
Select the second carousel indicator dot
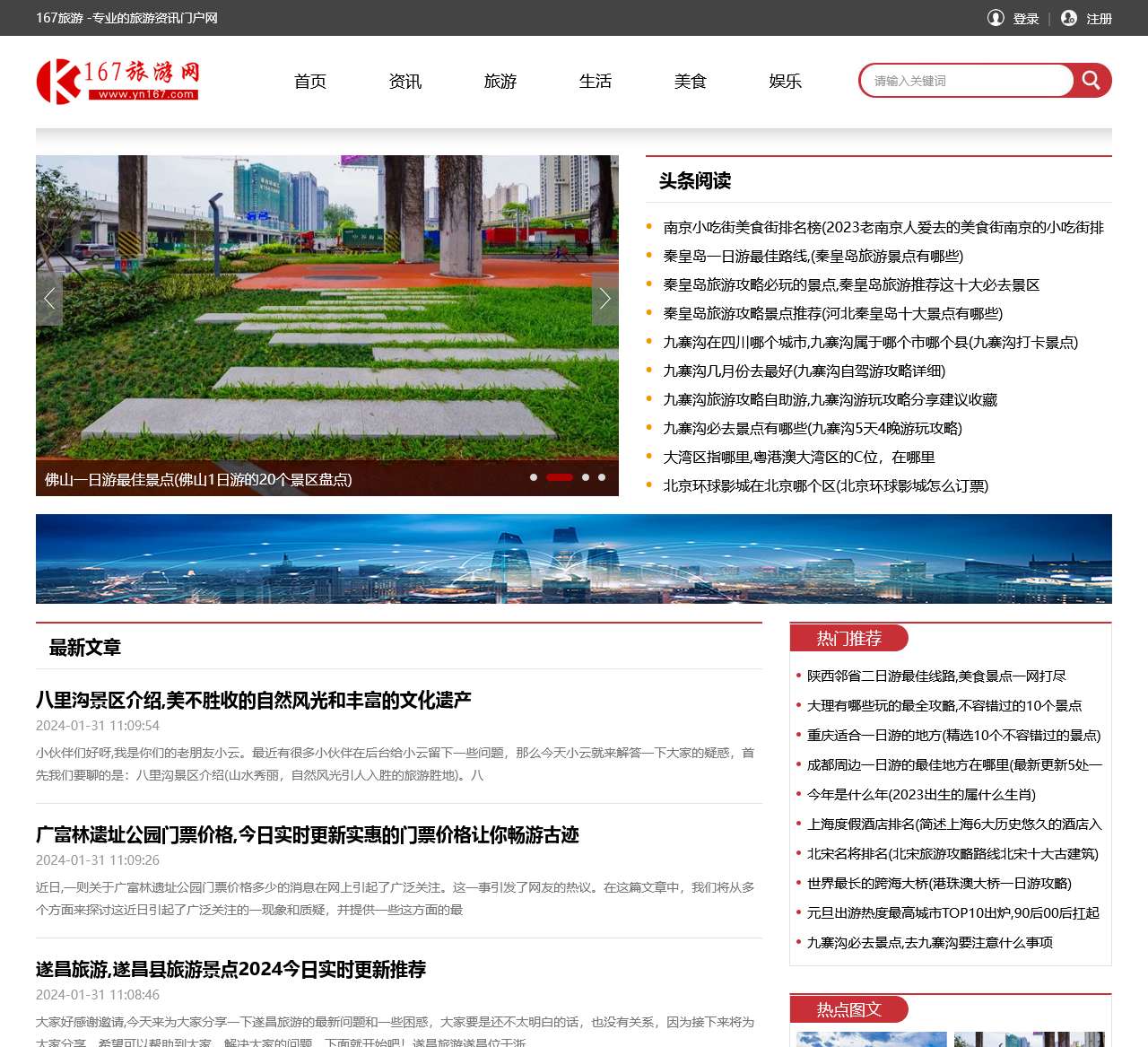coord(559,477)
